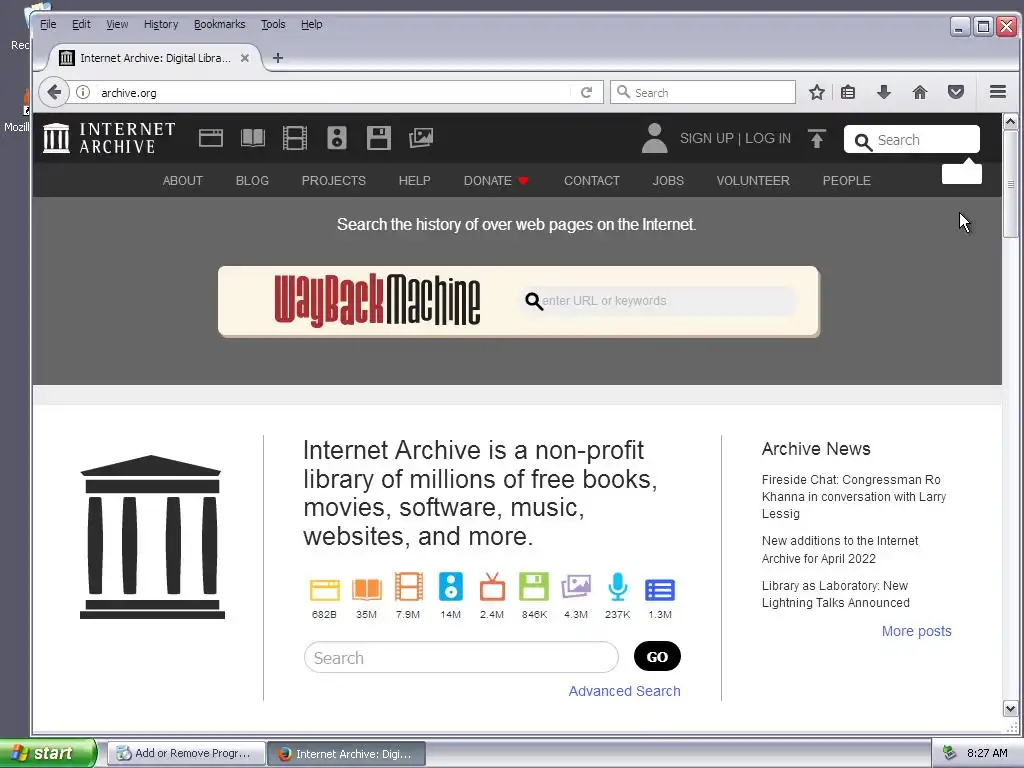Open the Images icon in top navbar
The image size is (1024, 768).
coord(421,138)
